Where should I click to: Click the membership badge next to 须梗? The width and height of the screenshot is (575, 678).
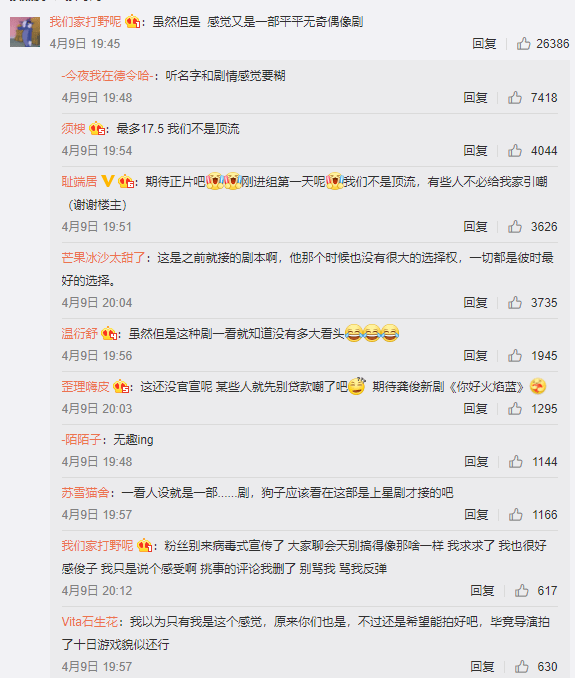click(97, 129)
